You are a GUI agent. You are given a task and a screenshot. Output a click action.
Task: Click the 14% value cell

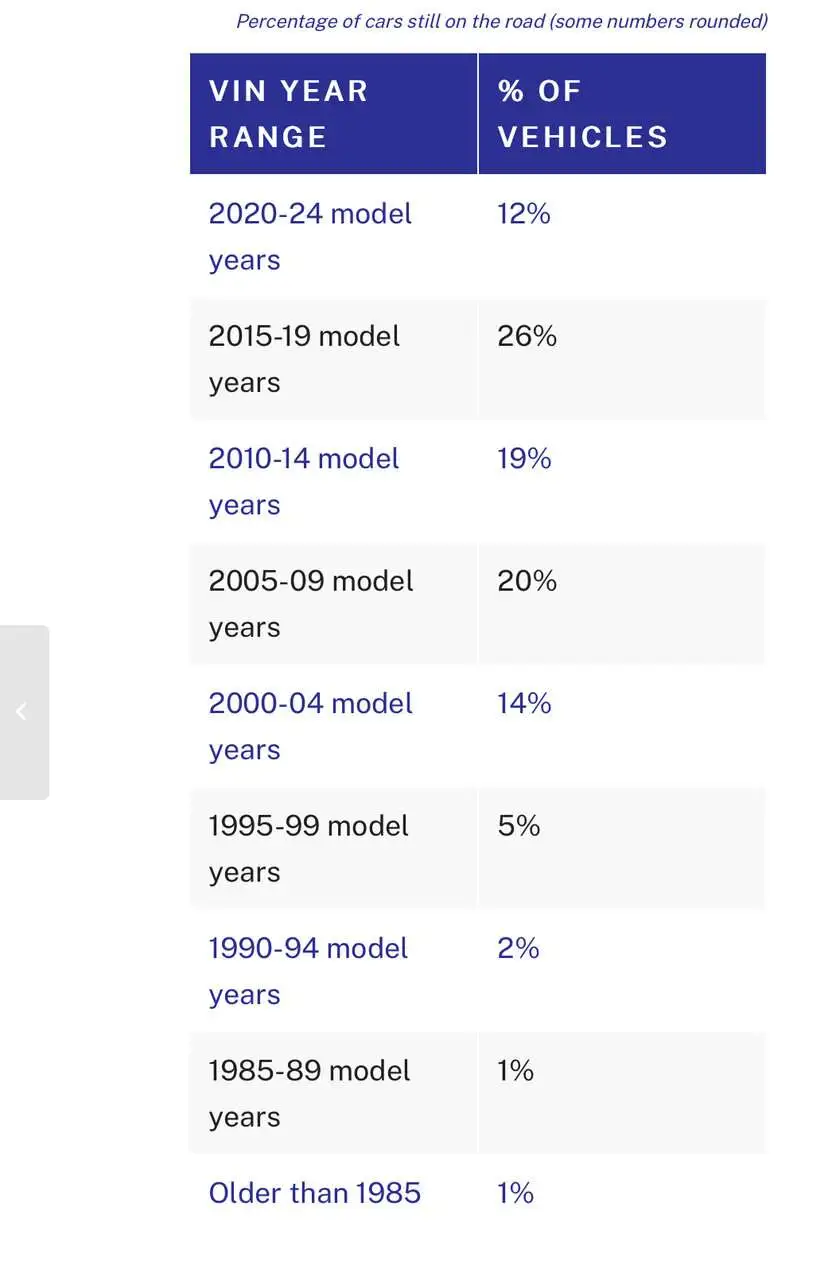[524, 704]
